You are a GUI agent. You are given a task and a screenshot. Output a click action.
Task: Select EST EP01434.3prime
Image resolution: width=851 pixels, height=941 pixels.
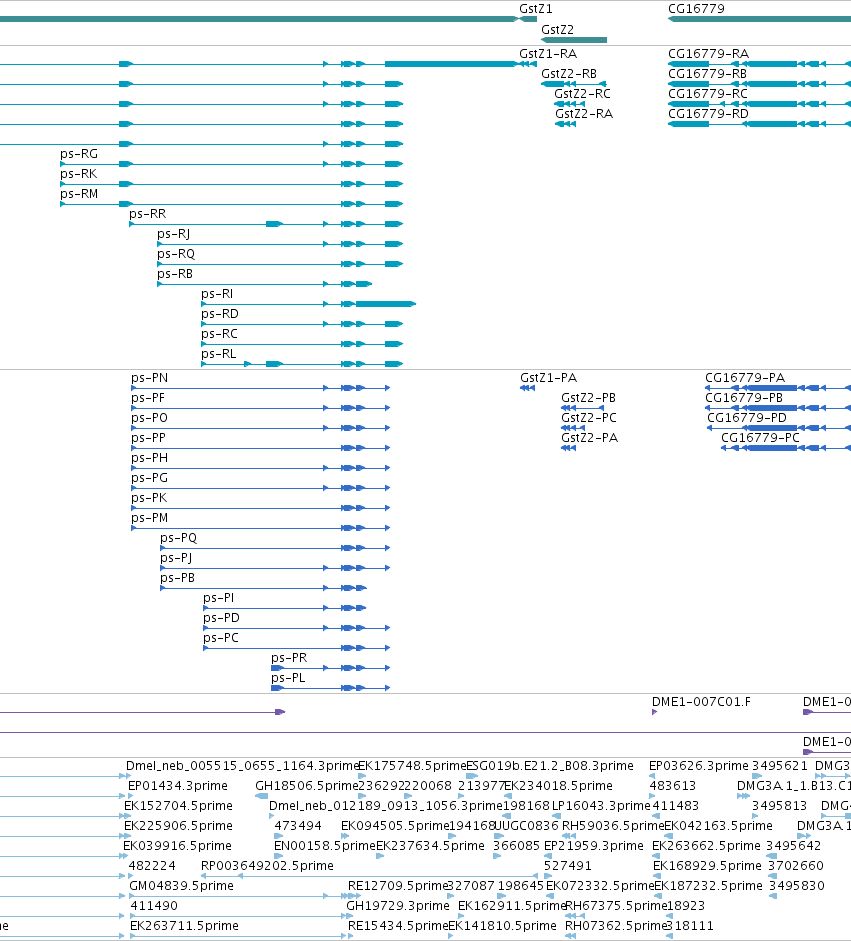coord(178,786)
